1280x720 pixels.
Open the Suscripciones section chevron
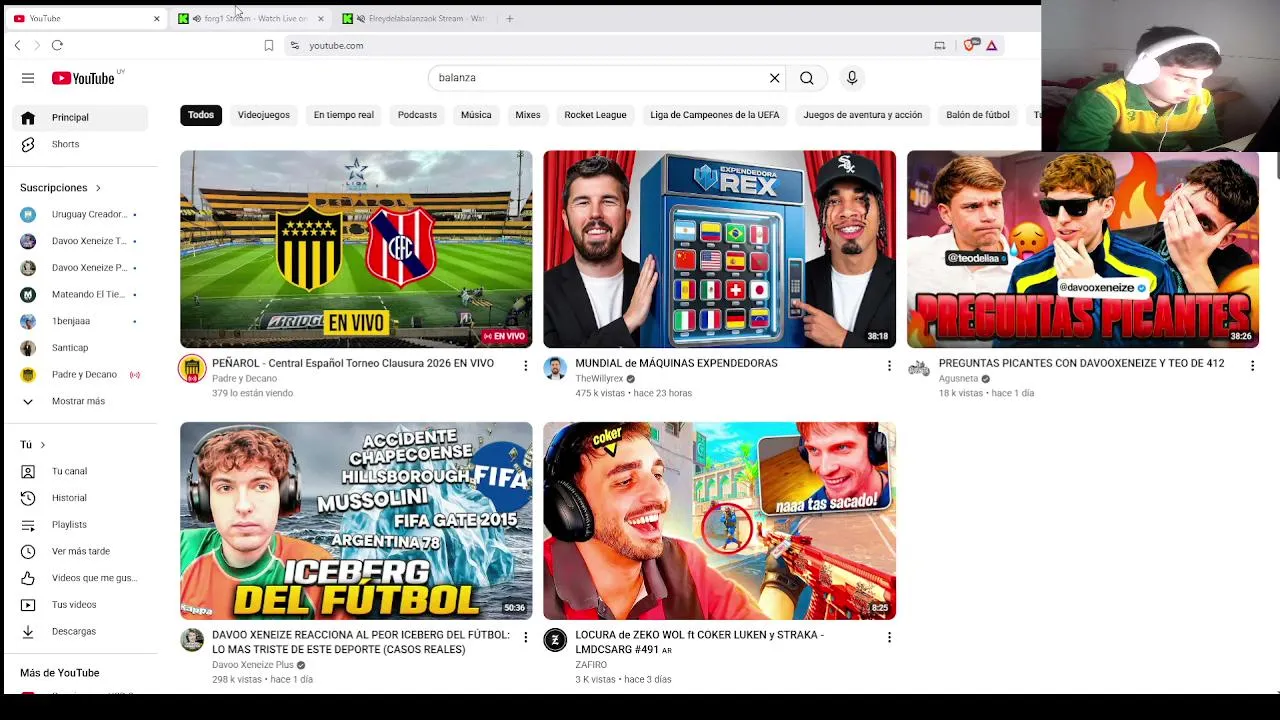click(98, 188)
